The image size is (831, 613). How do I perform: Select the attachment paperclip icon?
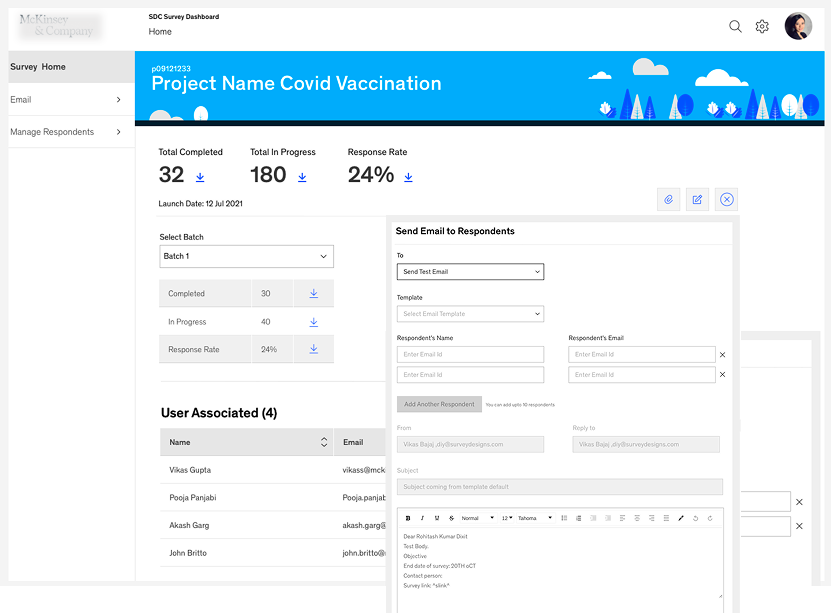pyautogui.click(x=668, y=199)
